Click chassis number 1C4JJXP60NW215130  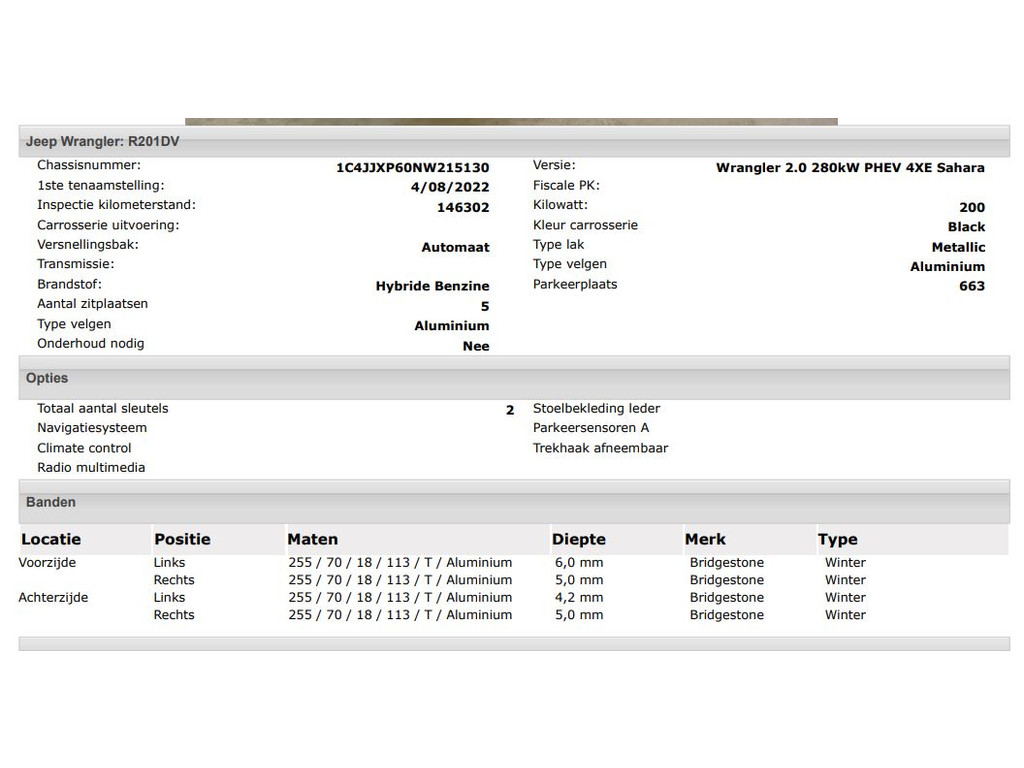[x=412, y=167]
